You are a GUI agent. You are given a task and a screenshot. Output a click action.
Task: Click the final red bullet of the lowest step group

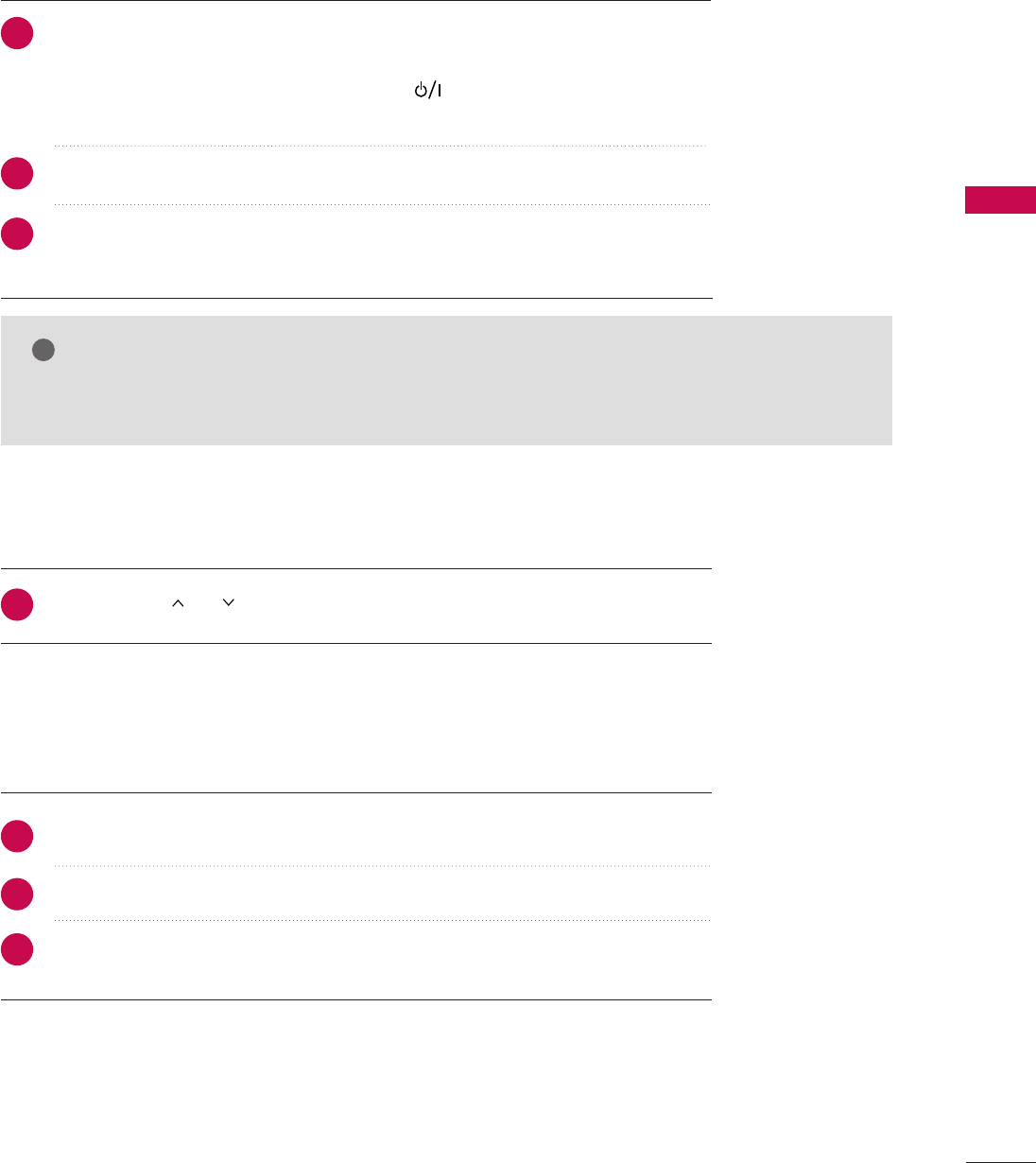tap(18, 950)
